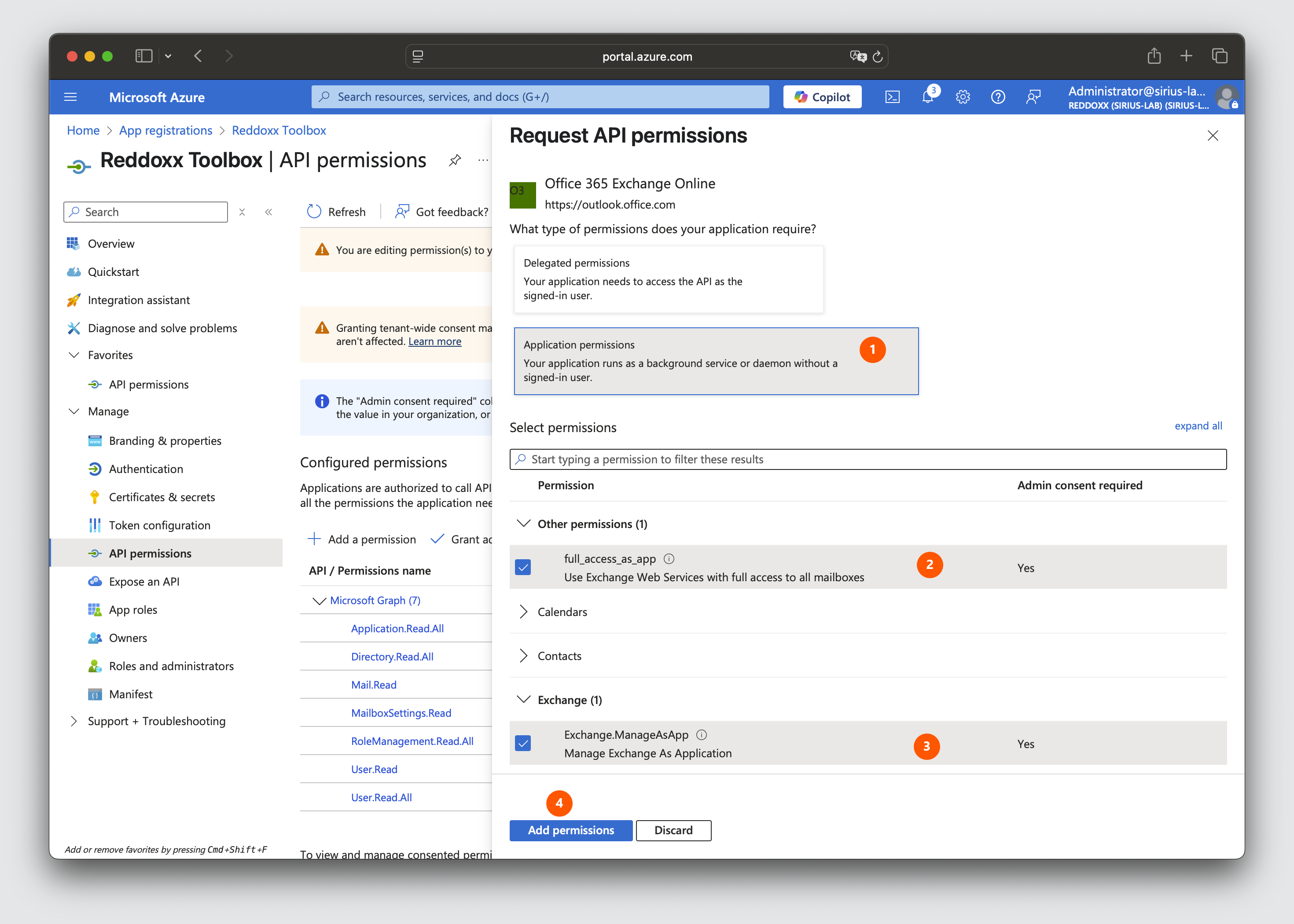Go to Home breadcrumb

[83, 130]
